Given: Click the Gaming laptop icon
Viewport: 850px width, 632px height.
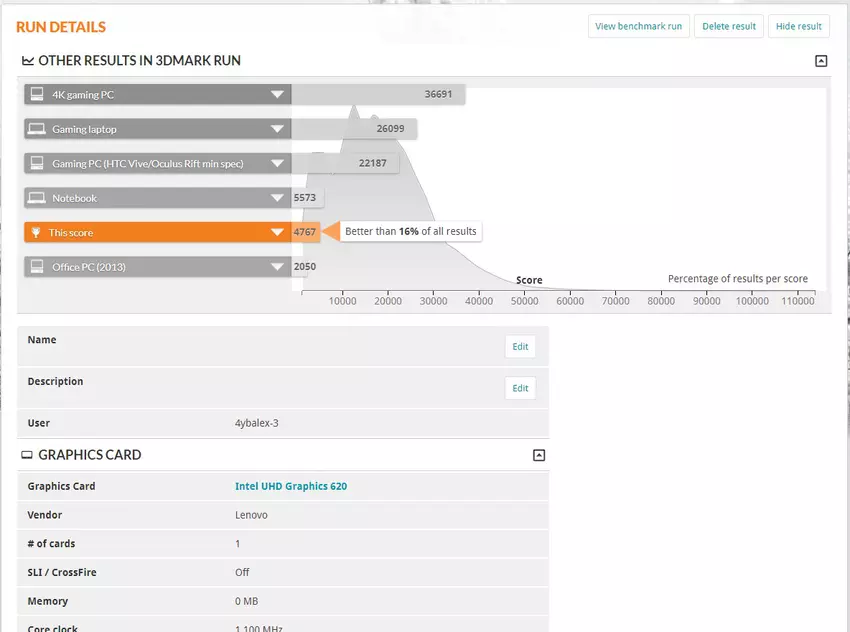Looking at the screenshot, I should (37, 129).
